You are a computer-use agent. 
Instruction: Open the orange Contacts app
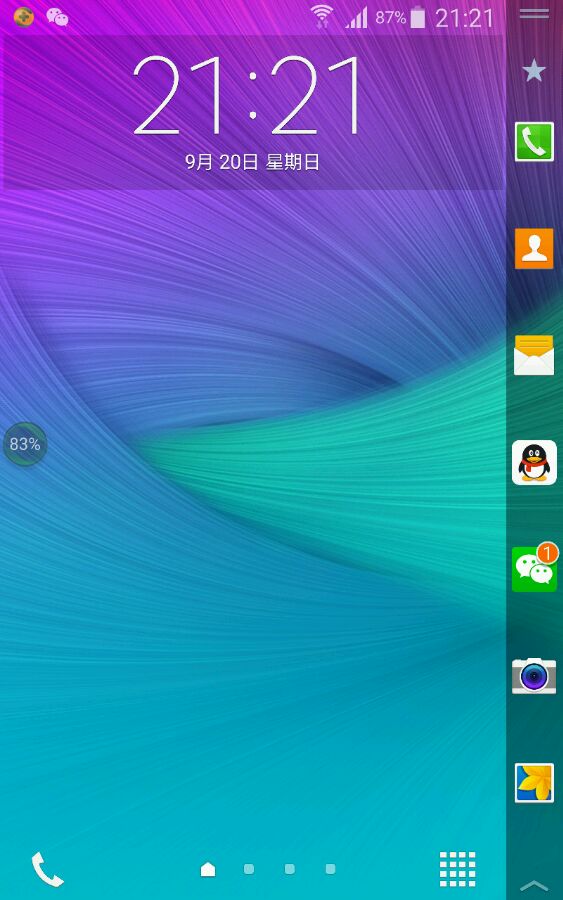[534, 249]
